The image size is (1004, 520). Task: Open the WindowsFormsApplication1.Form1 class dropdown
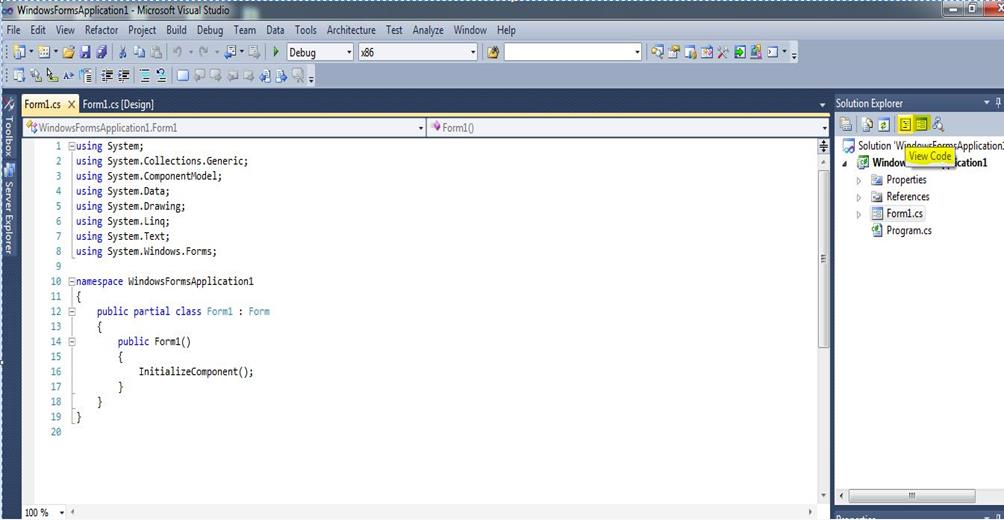421,128
